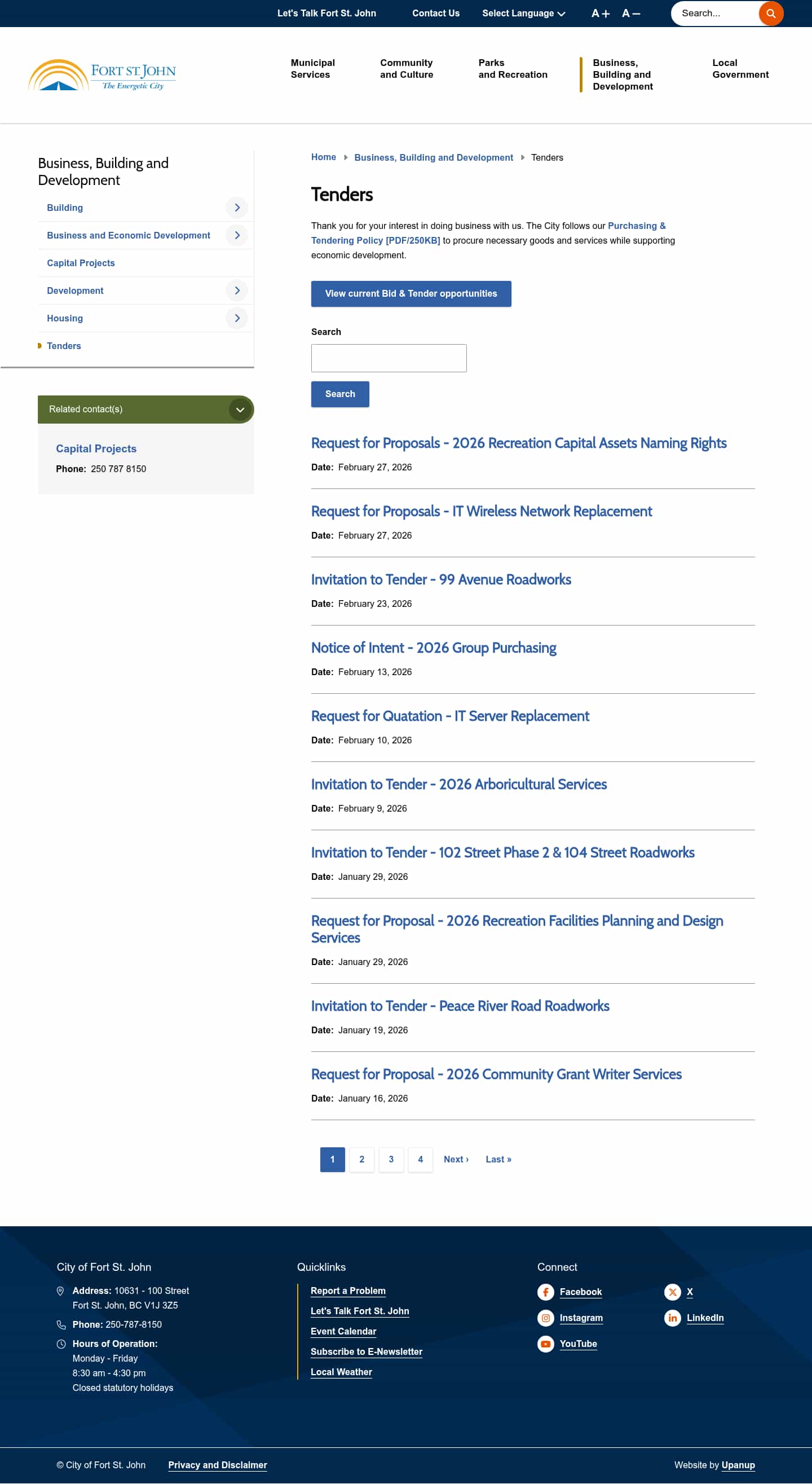Open the YouTube social icon
The width and height of the screenshot is (812, 1484).
[545, 1344]
